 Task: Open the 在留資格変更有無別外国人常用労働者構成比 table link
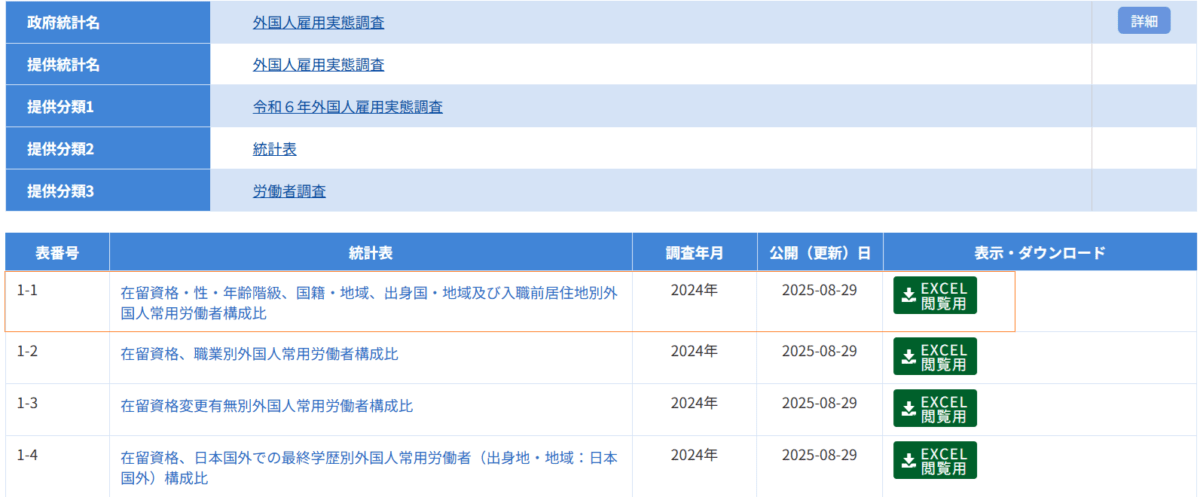tap(266, 405)
